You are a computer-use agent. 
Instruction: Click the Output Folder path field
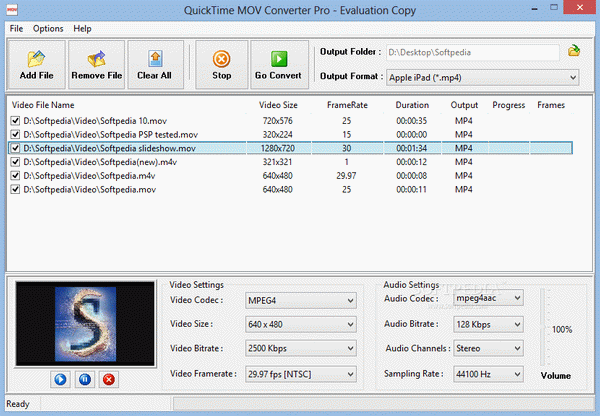tap(473, 52)
